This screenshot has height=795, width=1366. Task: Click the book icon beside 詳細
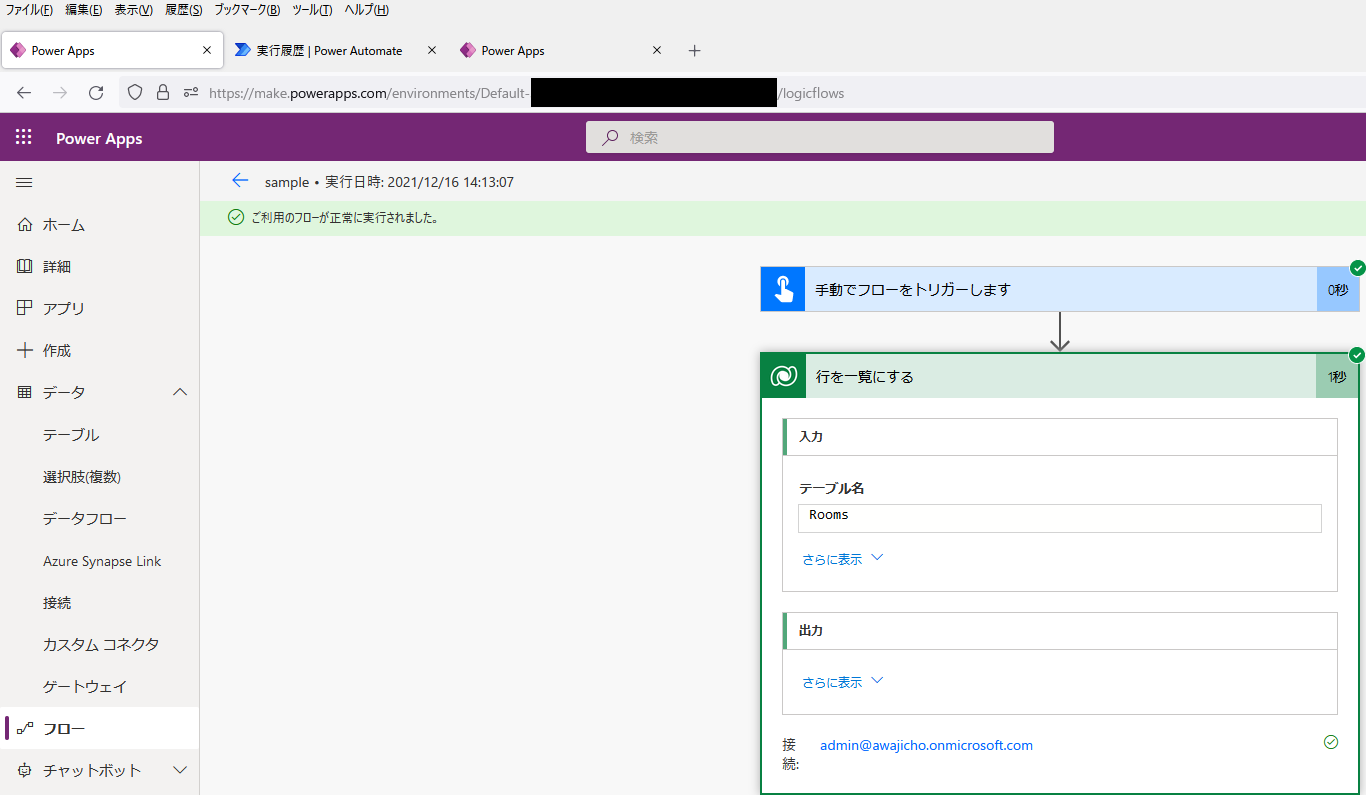tap(25, 267)
